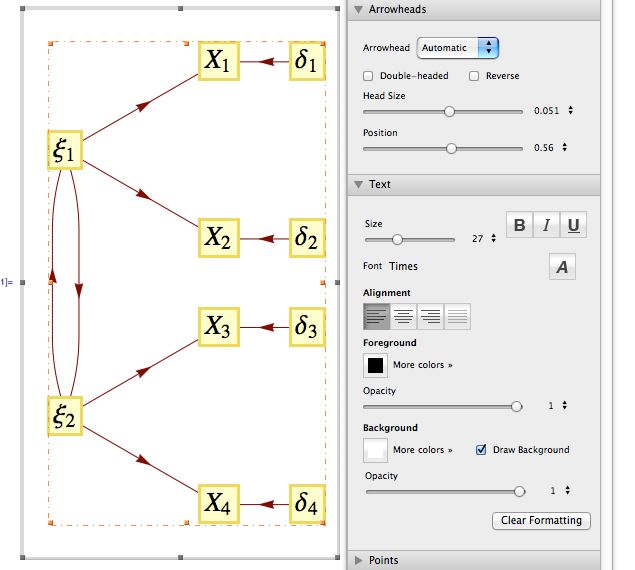Open the font picker A button
The image size is (635, 570).
click(562, 267)
